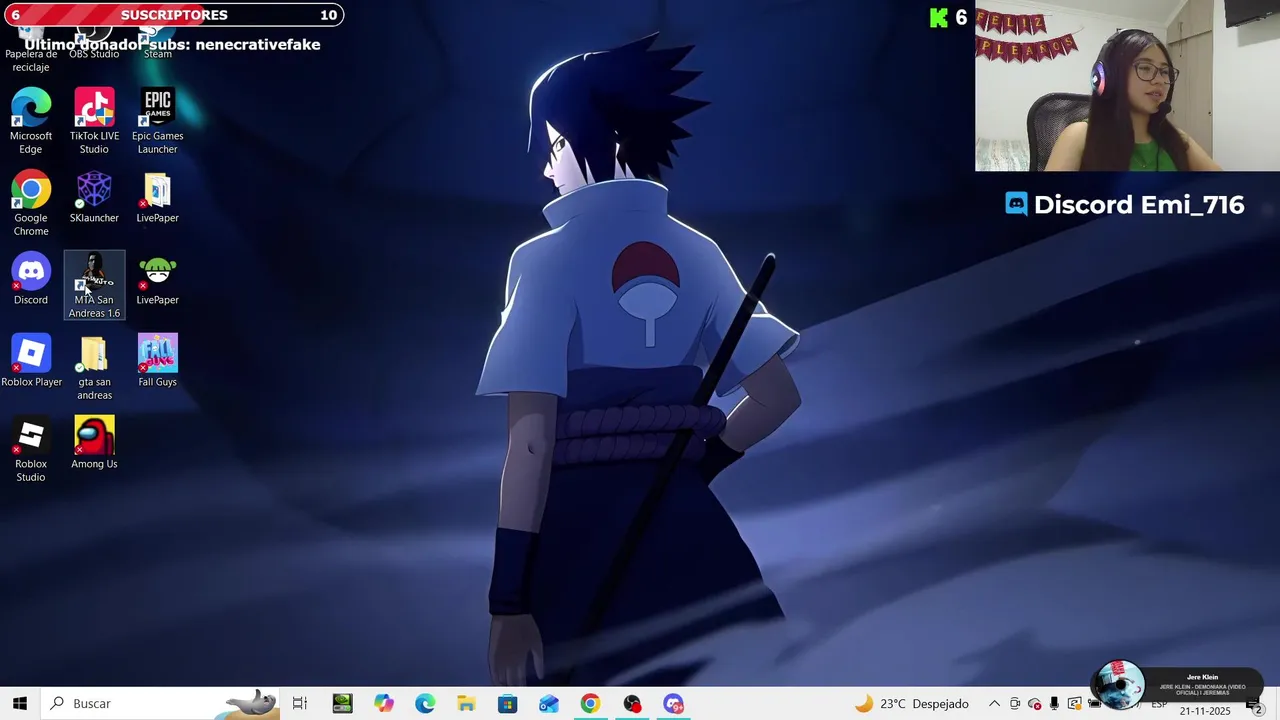Select the gta san andreas folder
The width and height of the screenshot is (1280, 720).
tap(94, 368)
